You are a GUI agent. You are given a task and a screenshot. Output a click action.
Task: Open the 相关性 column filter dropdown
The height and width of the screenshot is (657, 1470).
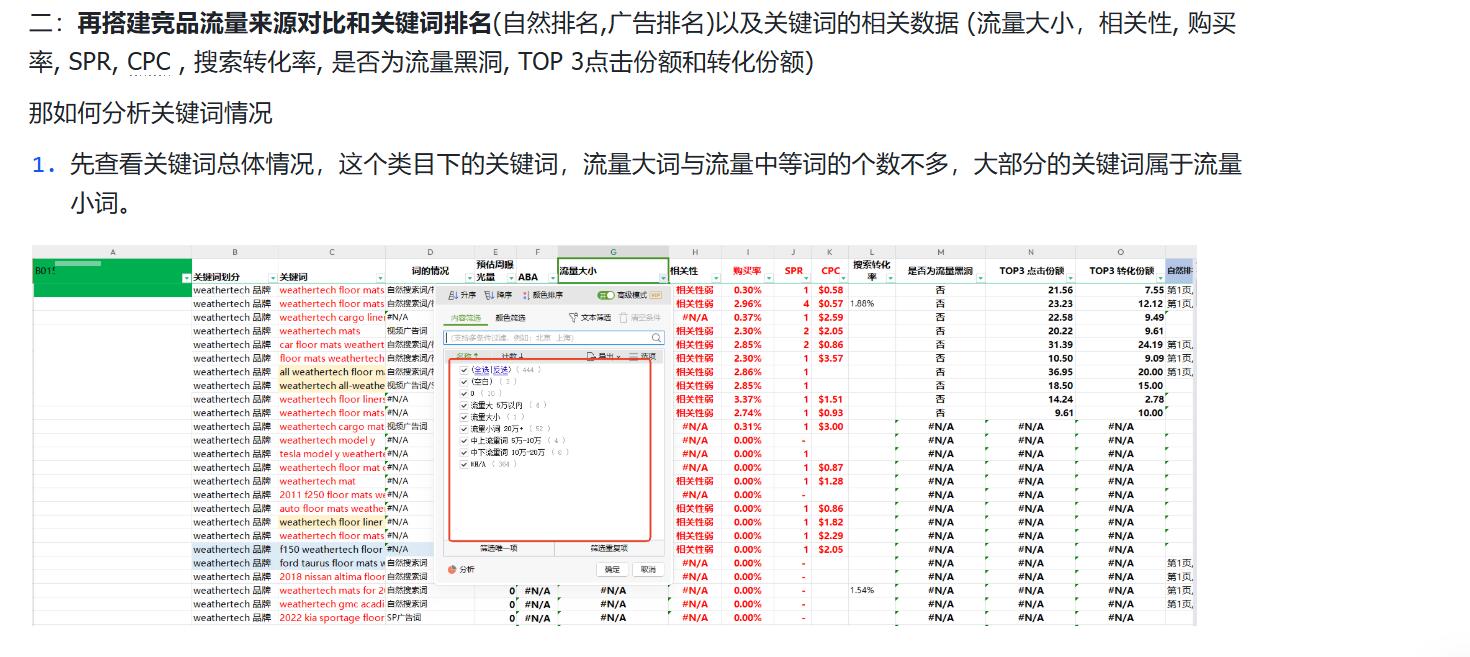pyautogui.click(x=715, y=277)
